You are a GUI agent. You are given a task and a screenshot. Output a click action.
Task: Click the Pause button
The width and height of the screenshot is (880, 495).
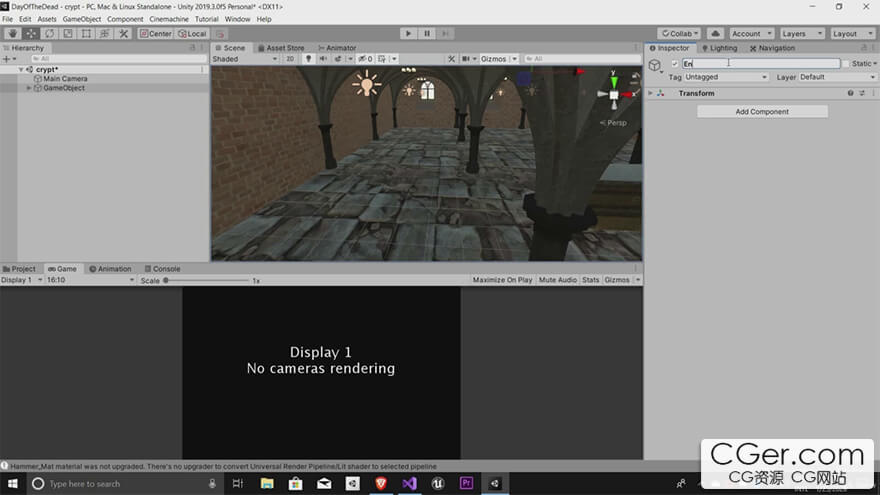pyautogui.click(x=427, y=33)
